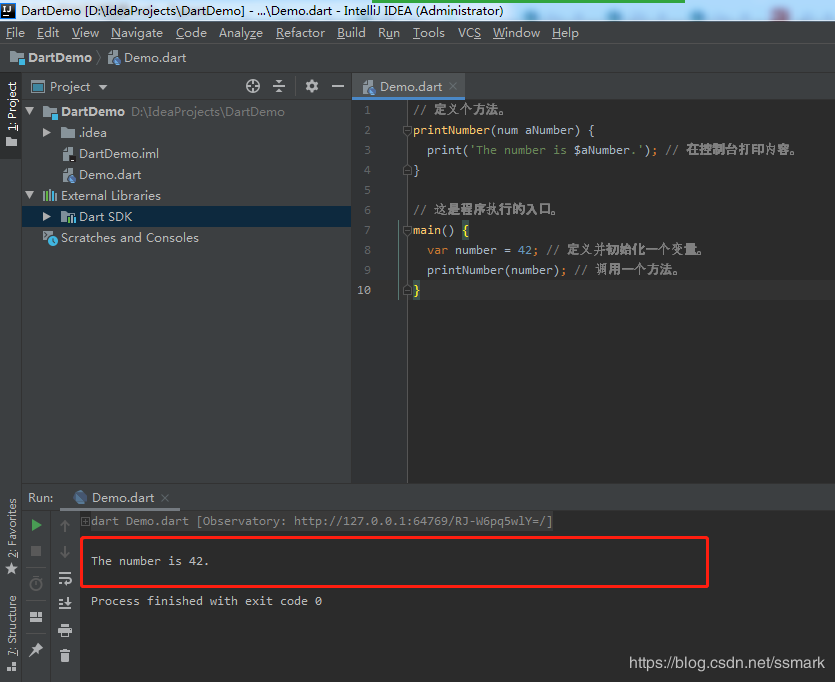Viewport: 835px width, 682px height.
Task: Click the Dart SDK library icon
Action: coord(68,217)
